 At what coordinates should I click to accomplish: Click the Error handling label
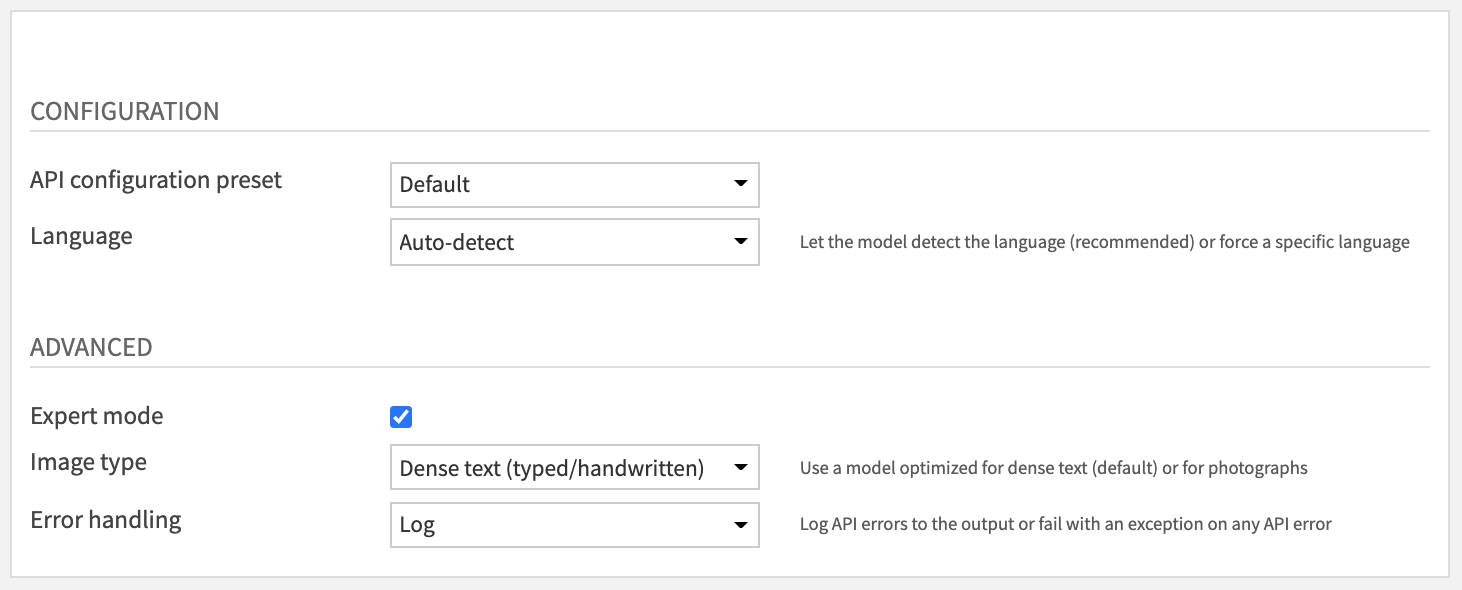click(106, 520)
